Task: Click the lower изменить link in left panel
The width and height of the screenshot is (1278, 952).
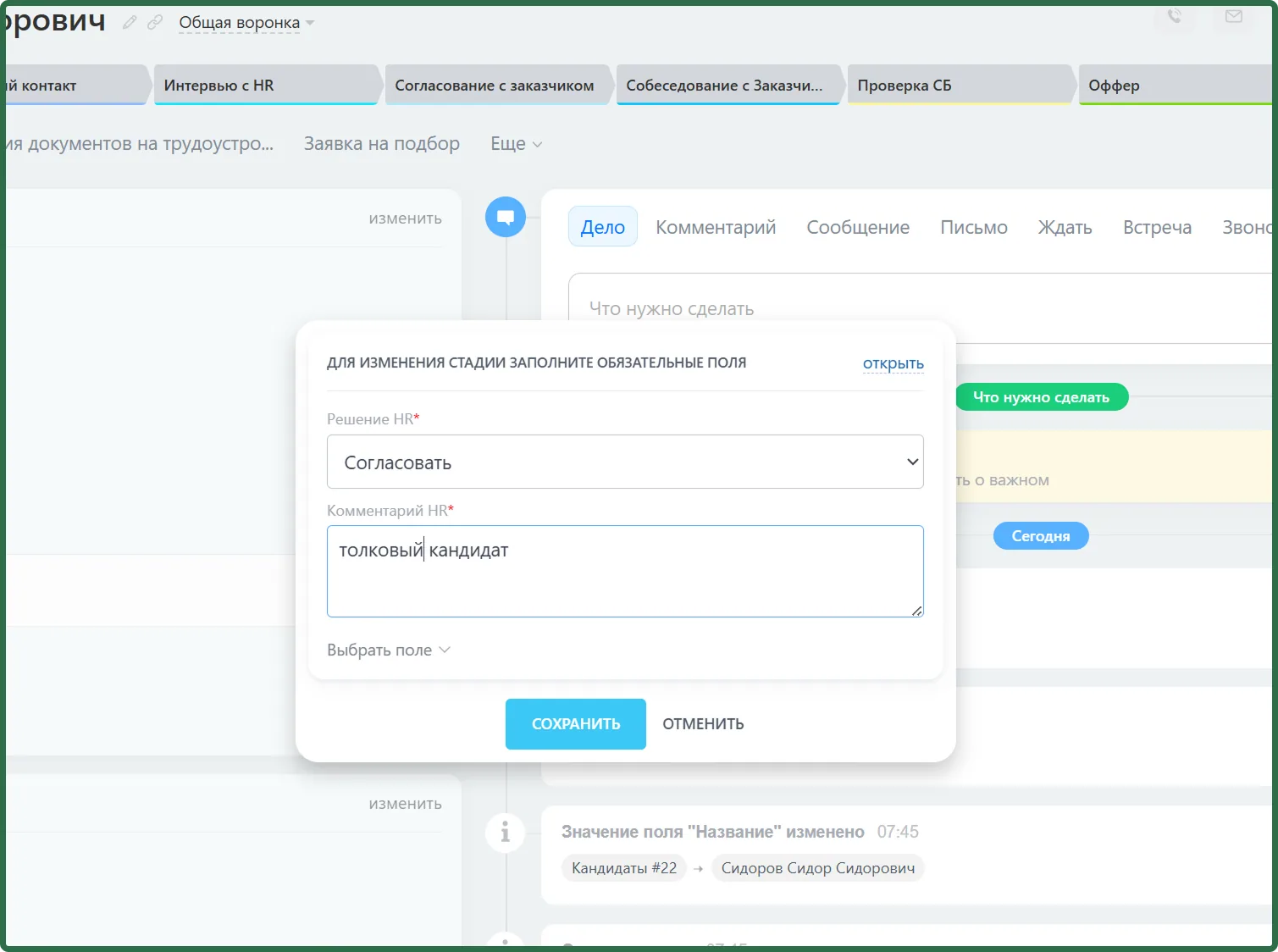Action: pos(406,804)
